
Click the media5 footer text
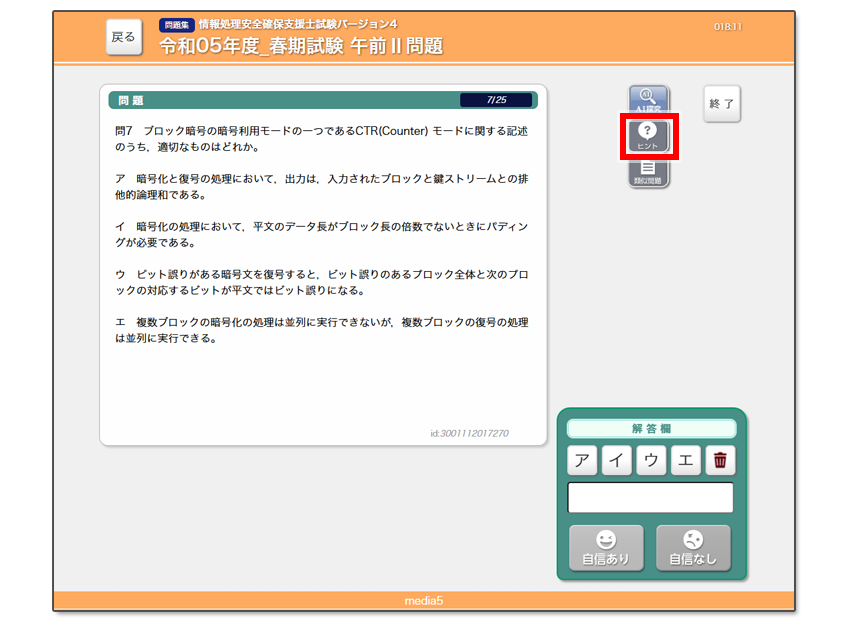coord(424,600)
